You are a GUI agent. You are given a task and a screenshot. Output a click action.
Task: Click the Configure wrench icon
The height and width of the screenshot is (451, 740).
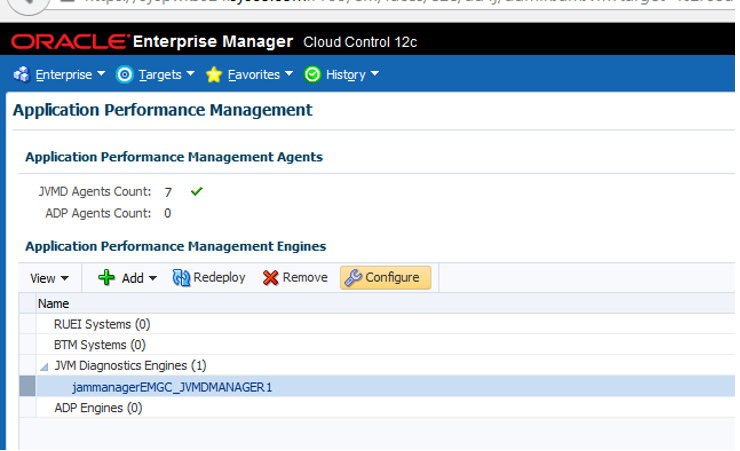pos(353,277)
